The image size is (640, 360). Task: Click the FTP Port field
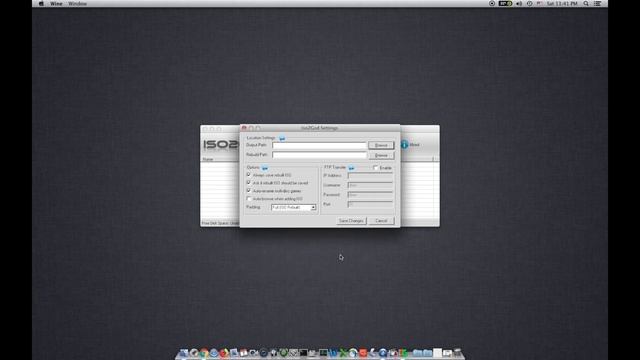[x=370, y=204]
